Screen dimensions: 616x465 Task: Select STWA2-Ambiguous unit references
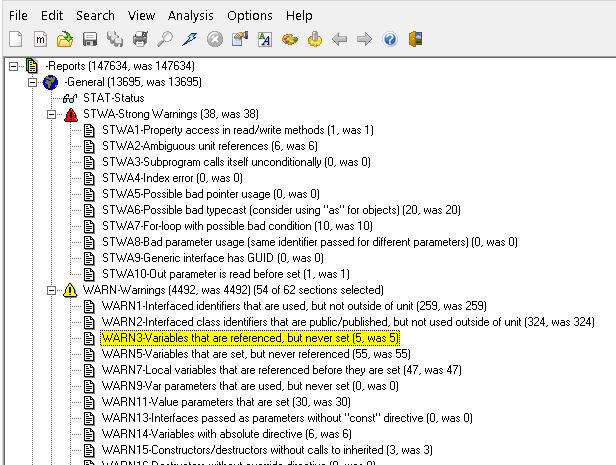[210, 146]
